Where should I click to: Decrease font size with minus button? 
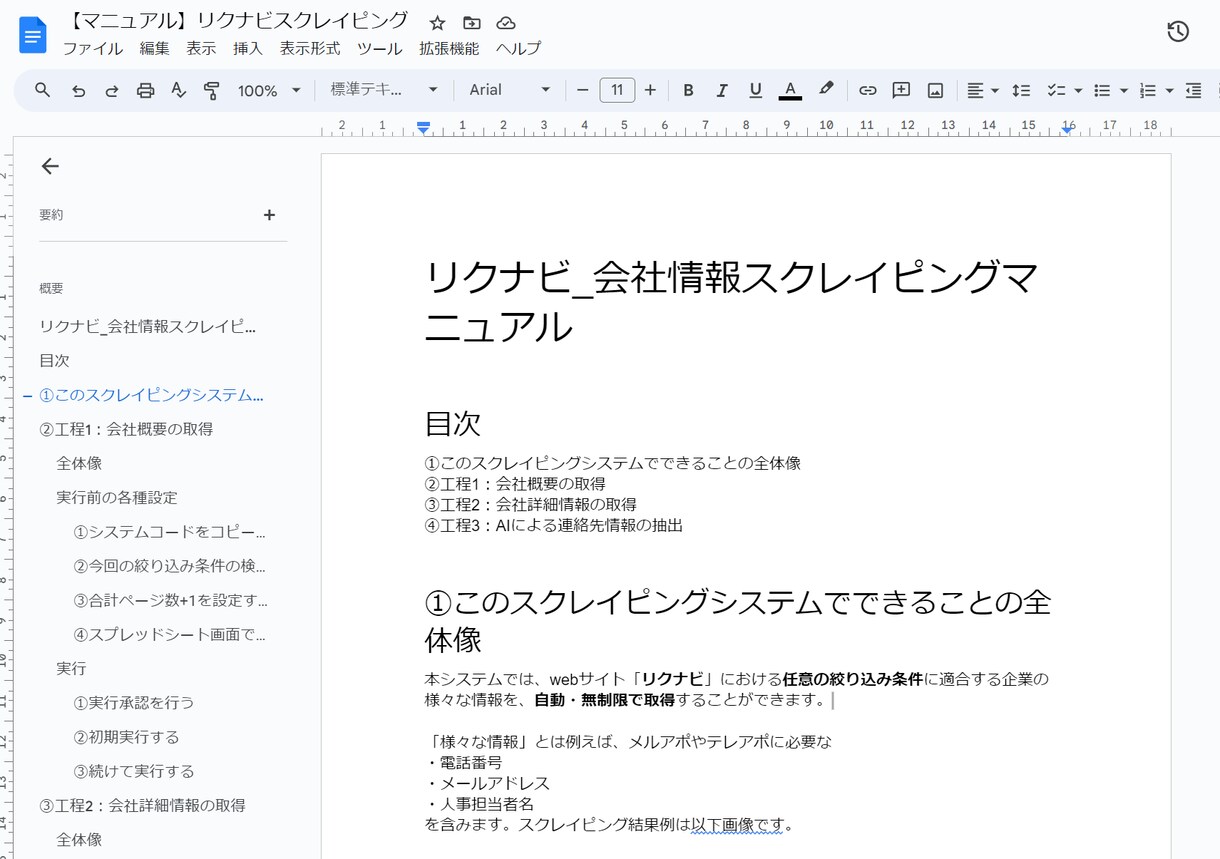(x=583, y=90)
